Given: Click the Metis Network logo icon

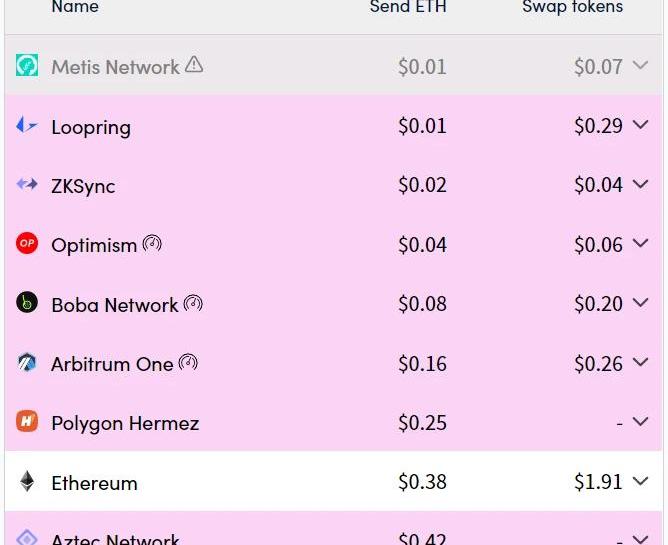Looking at the screenshot, I should 27,65.
